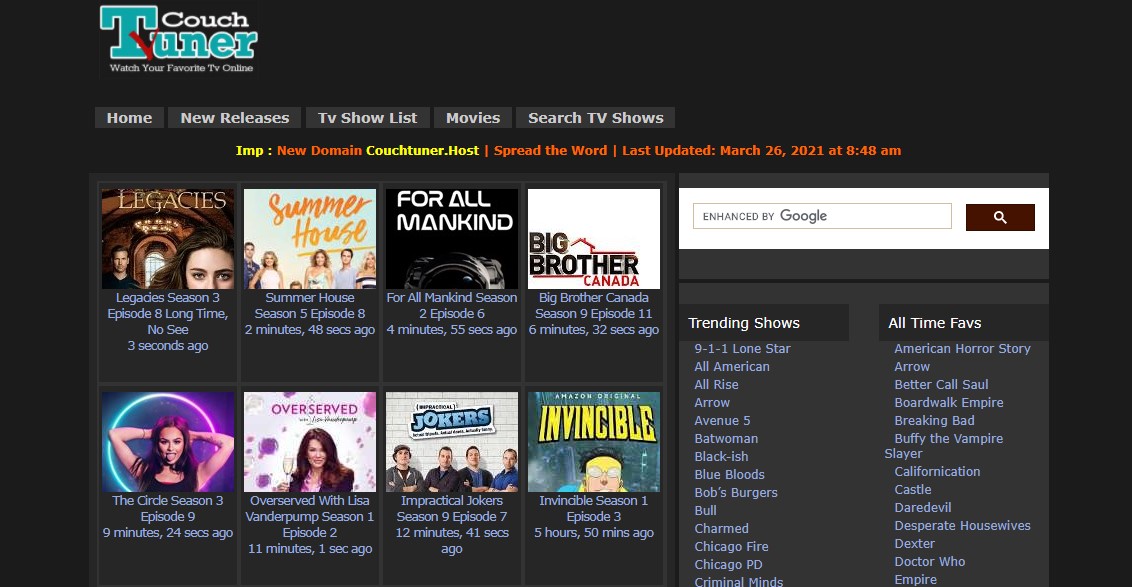Screen dimensions: 1132x587
Task: Select Arrow in All Time Favs list
Action: tap(912, 367)
